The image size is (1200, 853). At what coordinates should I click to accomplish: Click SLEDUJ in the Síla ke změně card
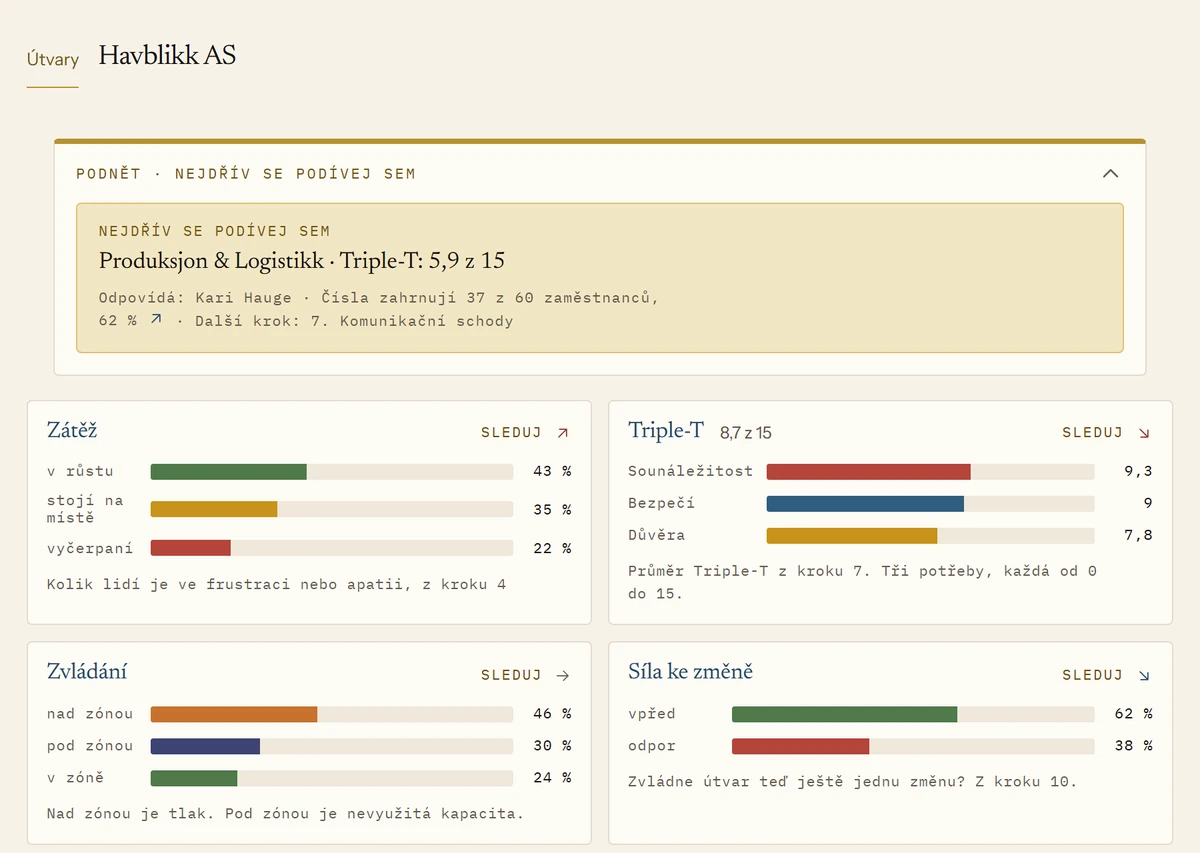tap(1093, 675)
